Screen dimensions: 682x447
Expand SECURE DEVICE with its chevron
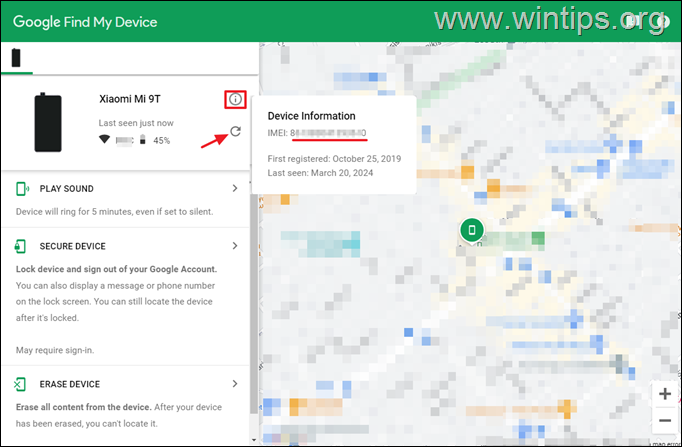(x=235, y=246)
